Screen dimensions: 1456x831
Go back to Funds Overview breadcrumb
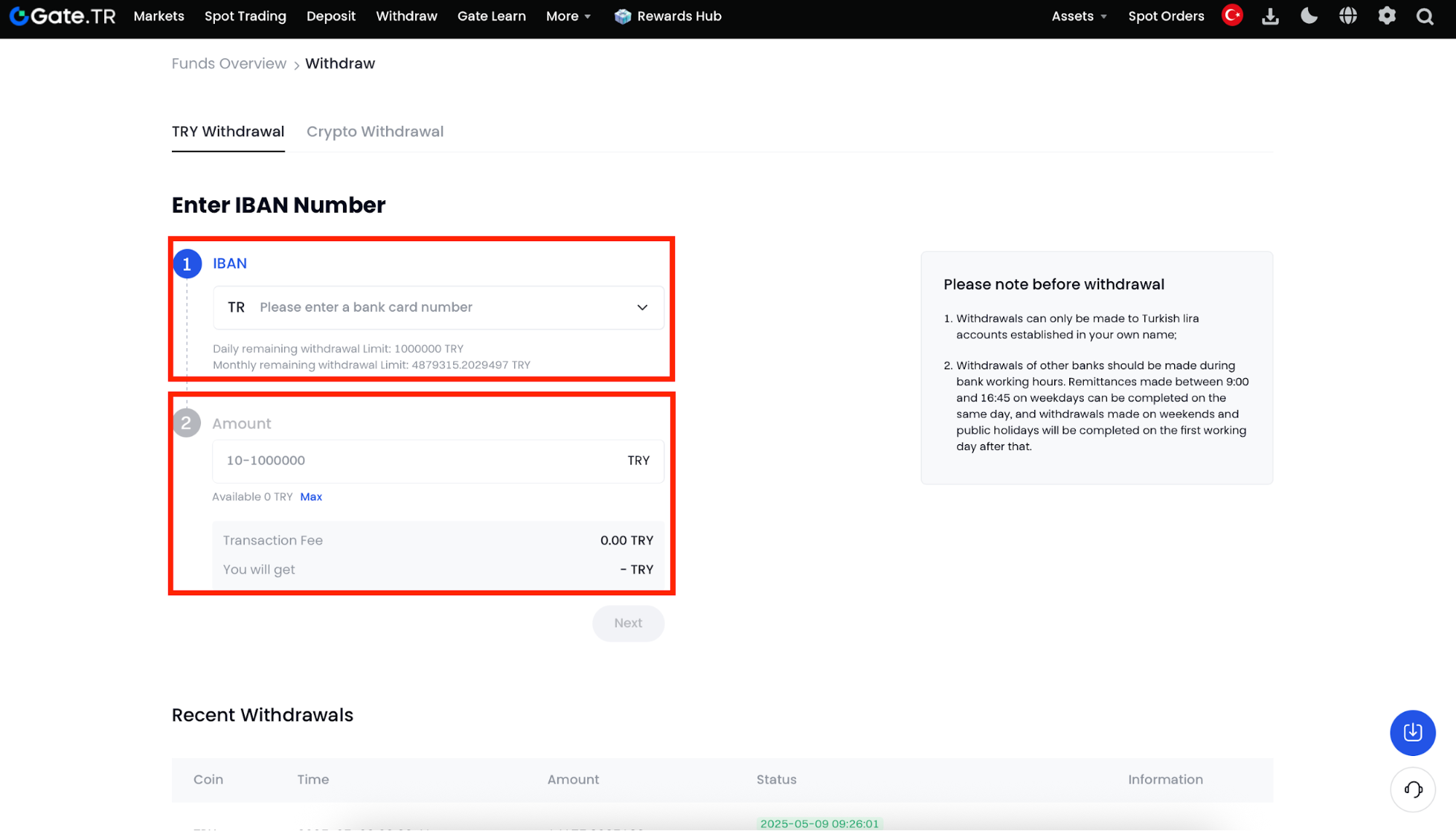[229, 63]
